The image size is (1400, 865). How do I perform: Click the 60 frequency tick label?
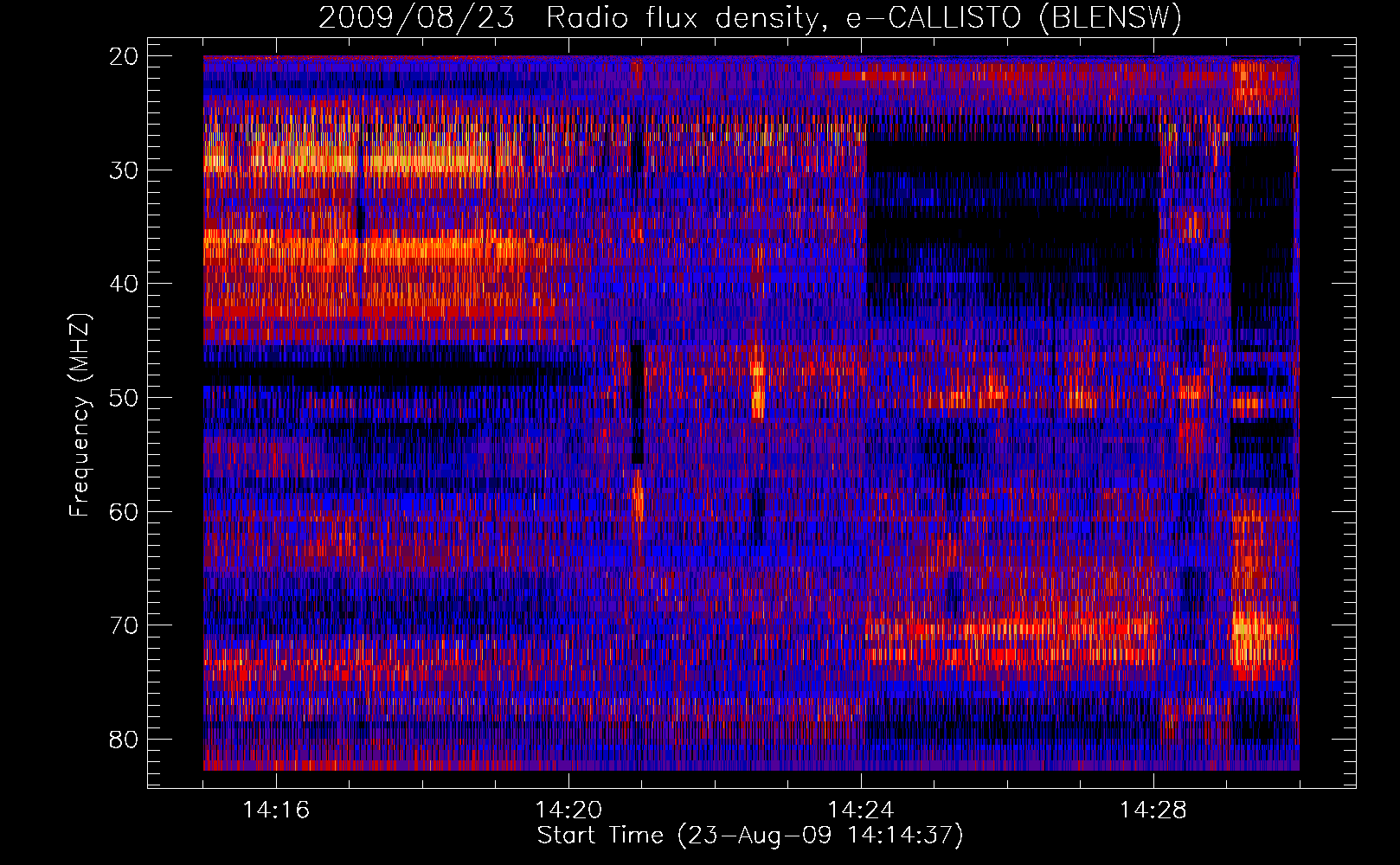(x=125, y=511)
